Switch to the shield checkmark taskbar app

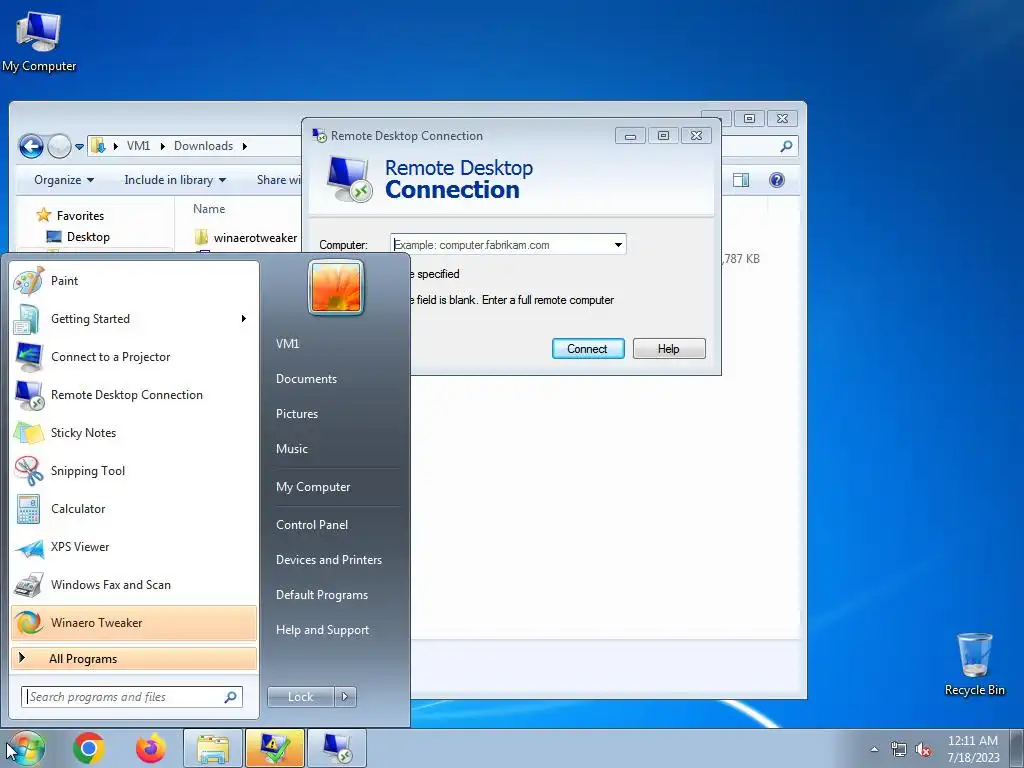click(x=274, y=748)
